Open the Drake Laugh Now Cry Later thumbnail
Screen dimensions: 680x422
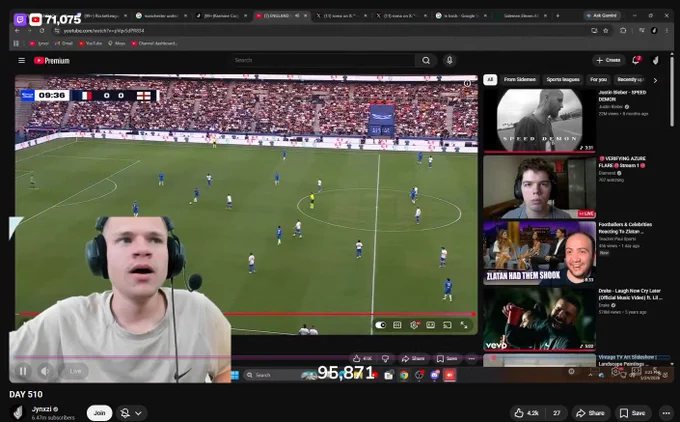(539, 319)
